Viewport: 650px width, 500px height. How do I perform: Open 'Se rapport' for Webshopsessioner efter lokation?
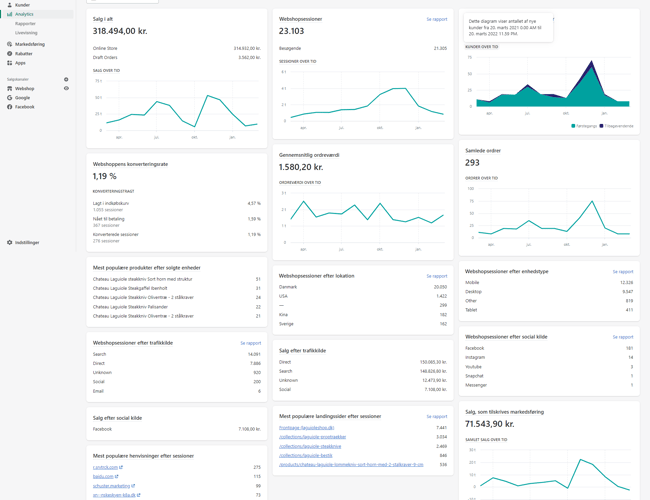(x=437, y=276)
